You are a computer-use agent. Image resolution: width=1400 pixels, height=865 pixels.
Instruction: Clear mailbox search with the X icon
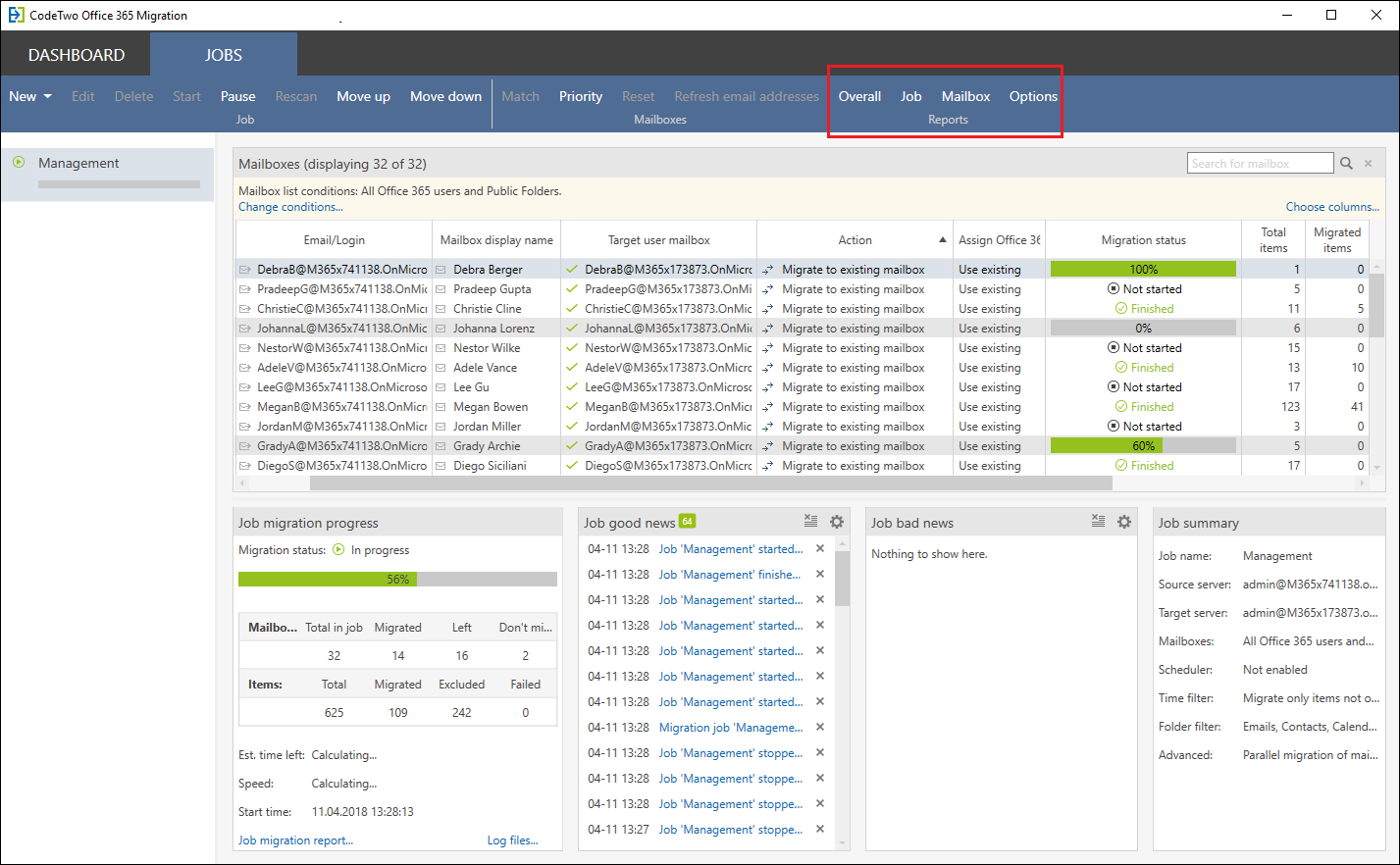pos(1368,164)
